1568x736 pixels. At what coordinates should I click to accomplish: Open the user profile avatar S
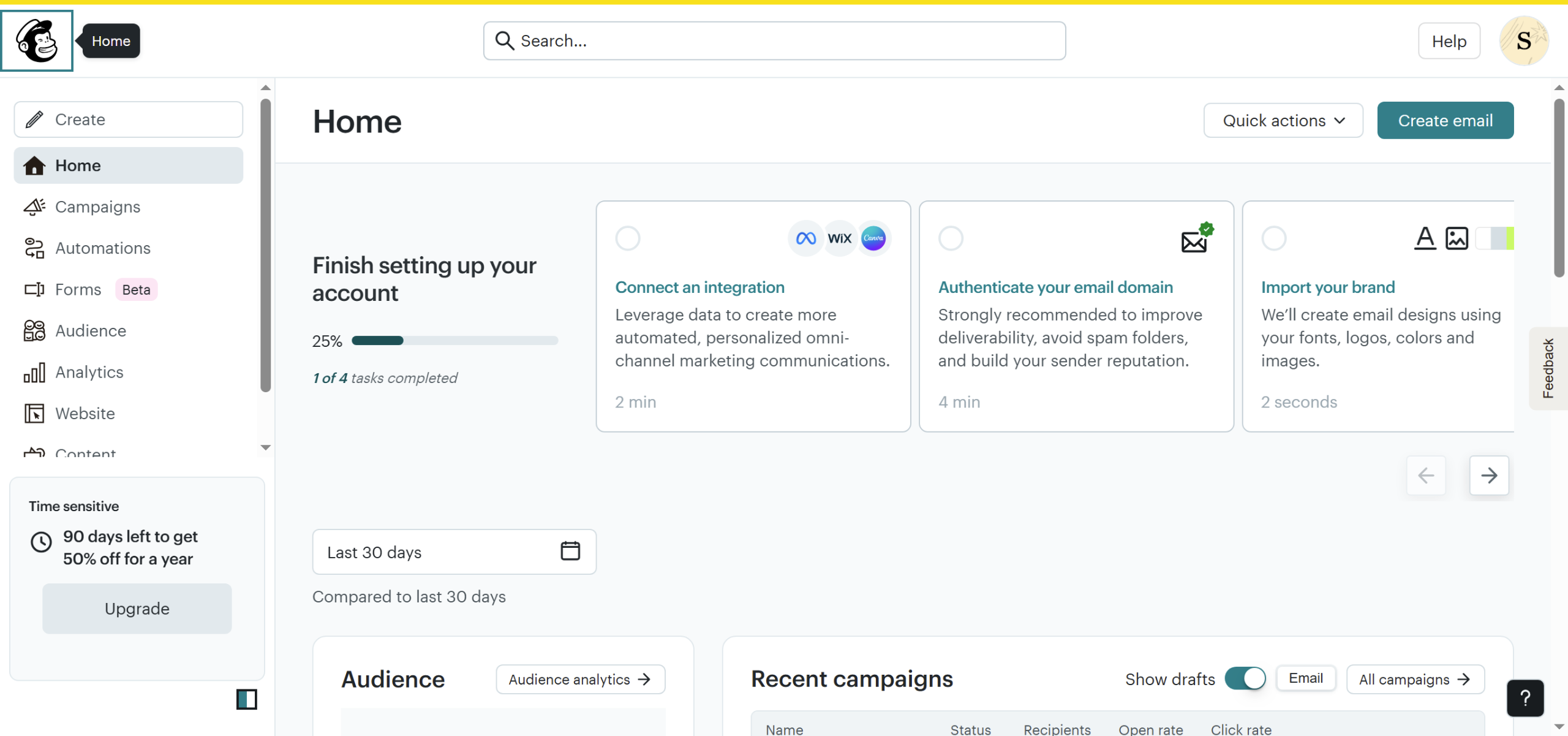click(1523, 41)
